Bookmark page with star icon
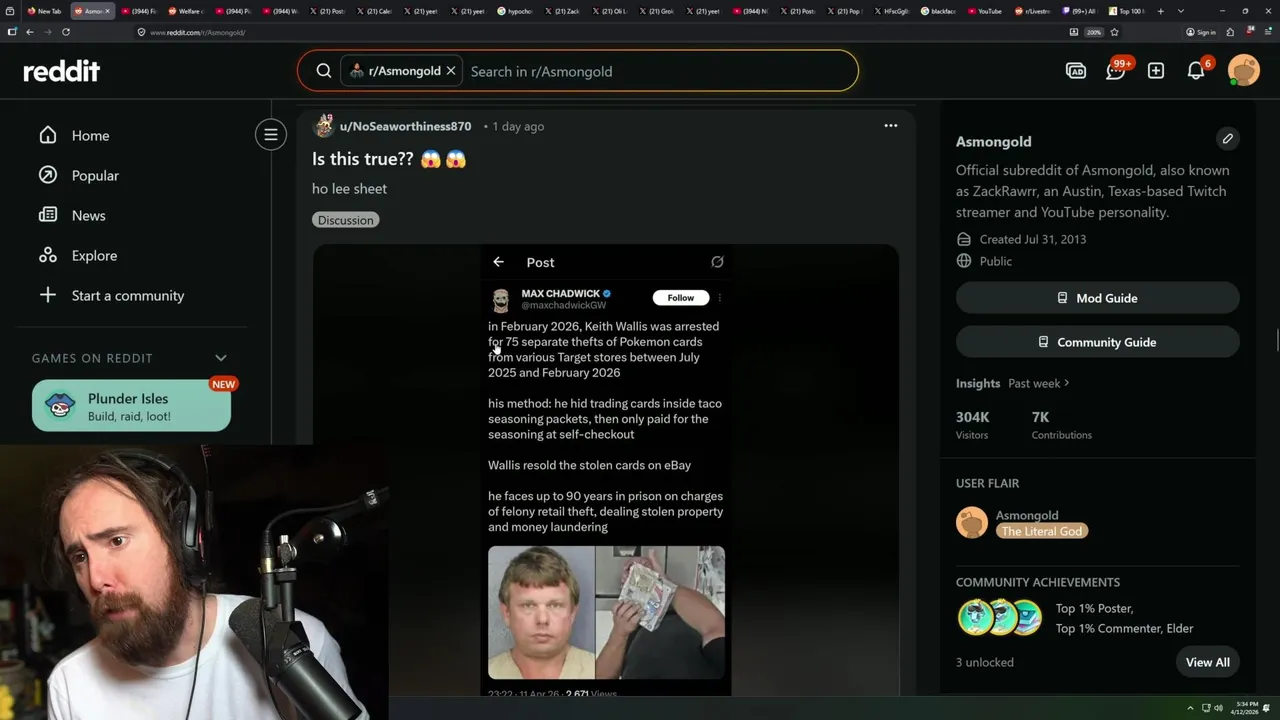1280x720 pixels. point(1114,32)
